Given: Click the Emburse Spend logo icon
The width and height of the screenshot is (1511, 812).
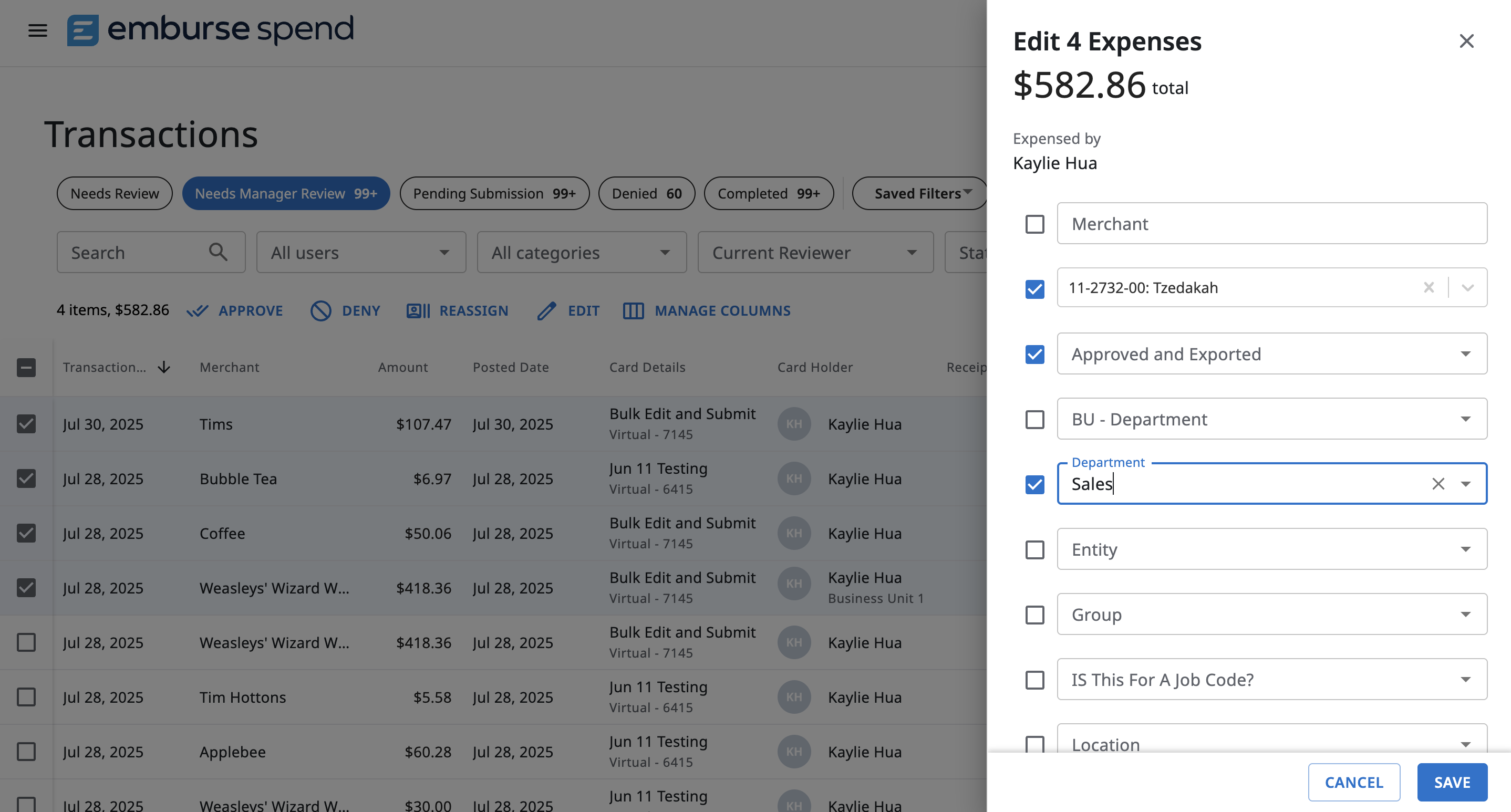Looking at the screenshot, I should pos(82,30).
